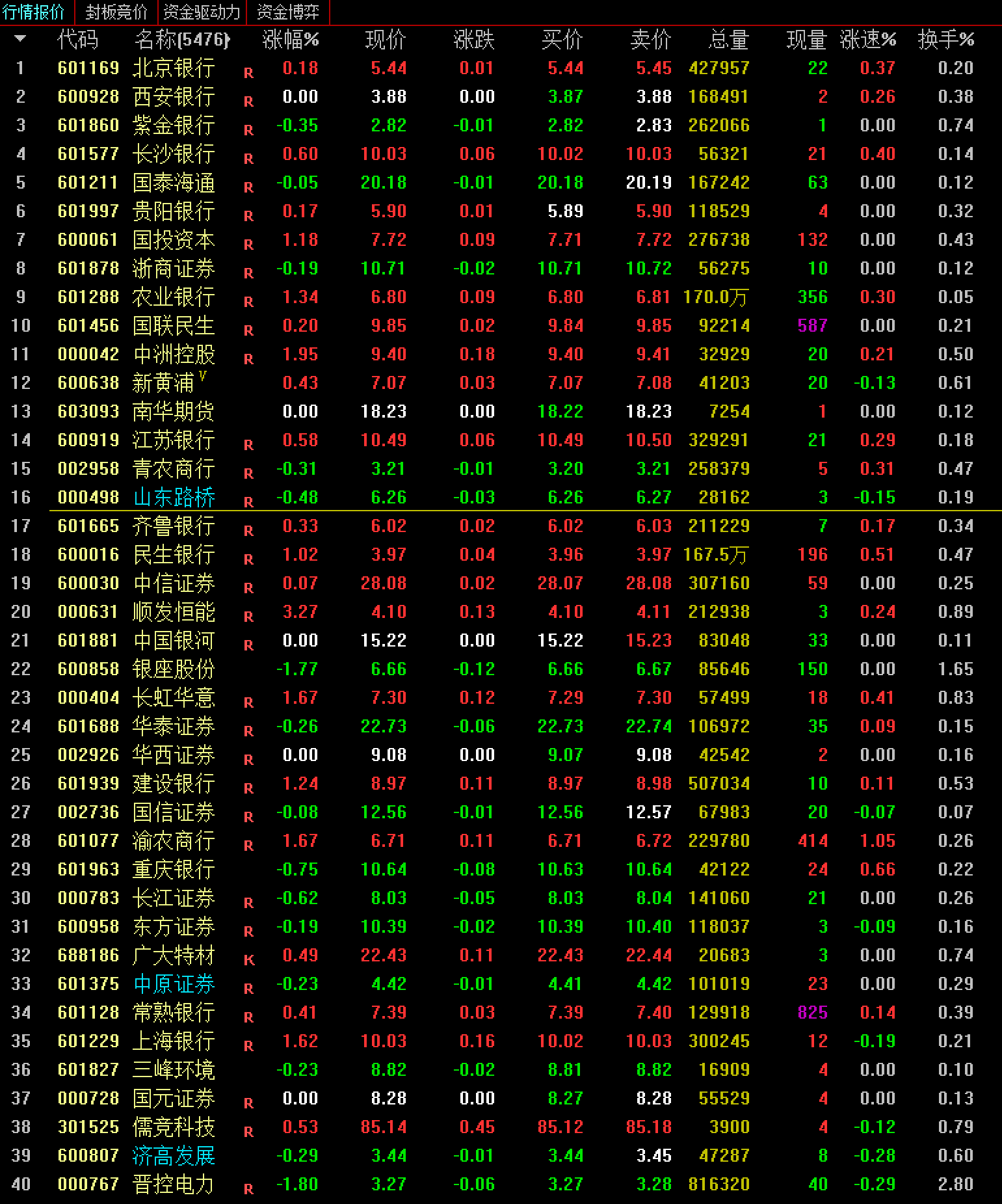Open the 行情报价 tab

[34, 12]
